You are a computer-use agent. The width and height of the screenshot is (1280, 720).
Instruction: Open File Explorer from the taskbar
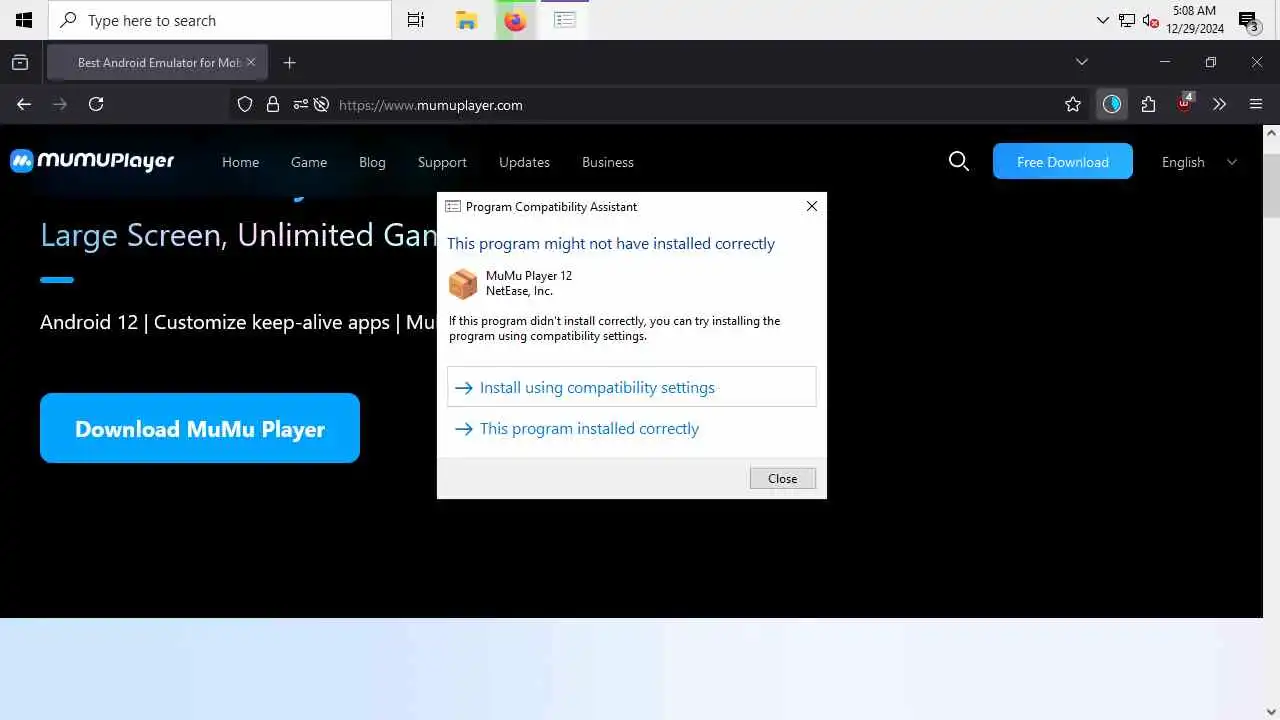pos(466,20)
